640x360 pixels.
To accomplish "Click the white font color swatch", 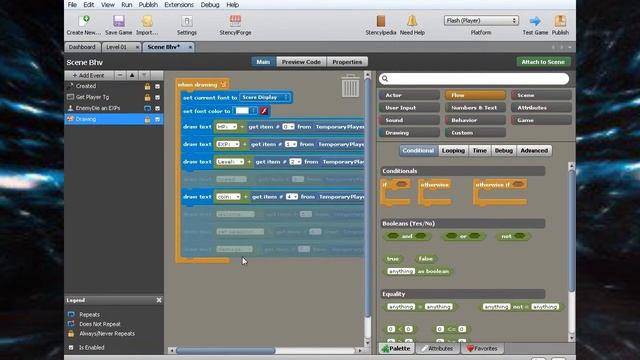I will (x=242, y=111).
